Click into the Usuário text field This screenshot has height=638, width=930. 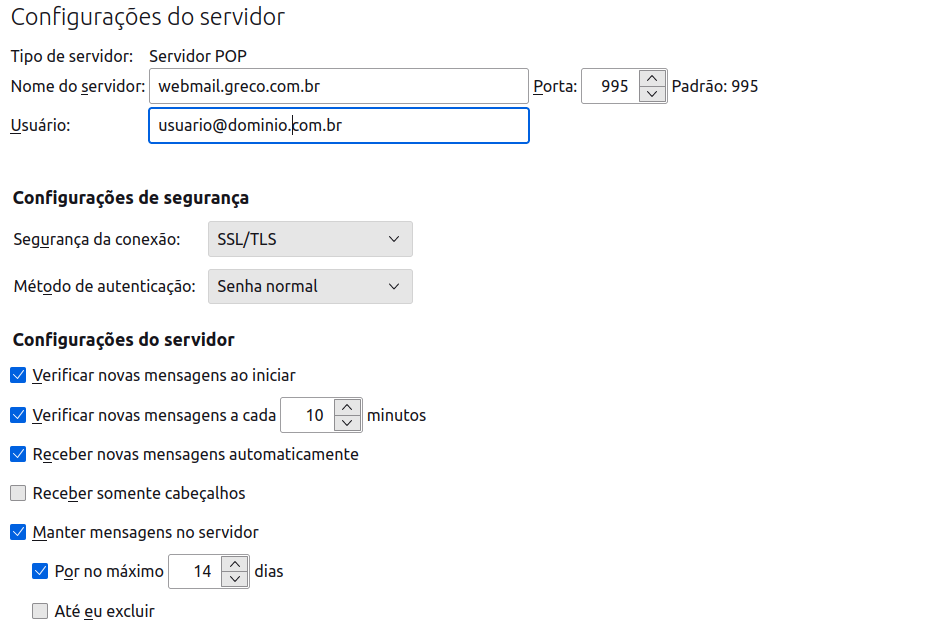339,126
